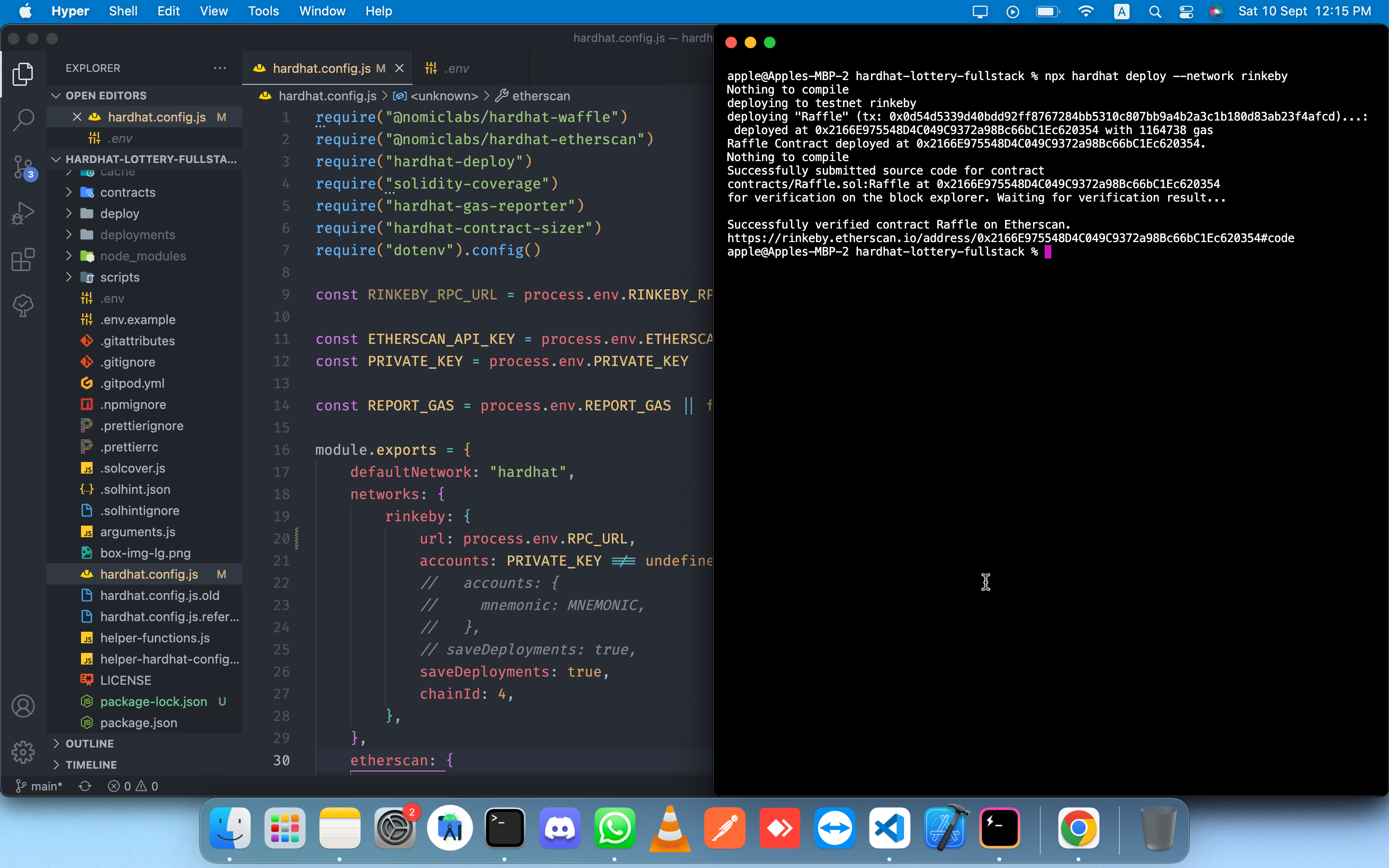The image size is (1389, 868).
Task: Click hardhat.config.js breadcrumb segment
Action: [318, 95]
